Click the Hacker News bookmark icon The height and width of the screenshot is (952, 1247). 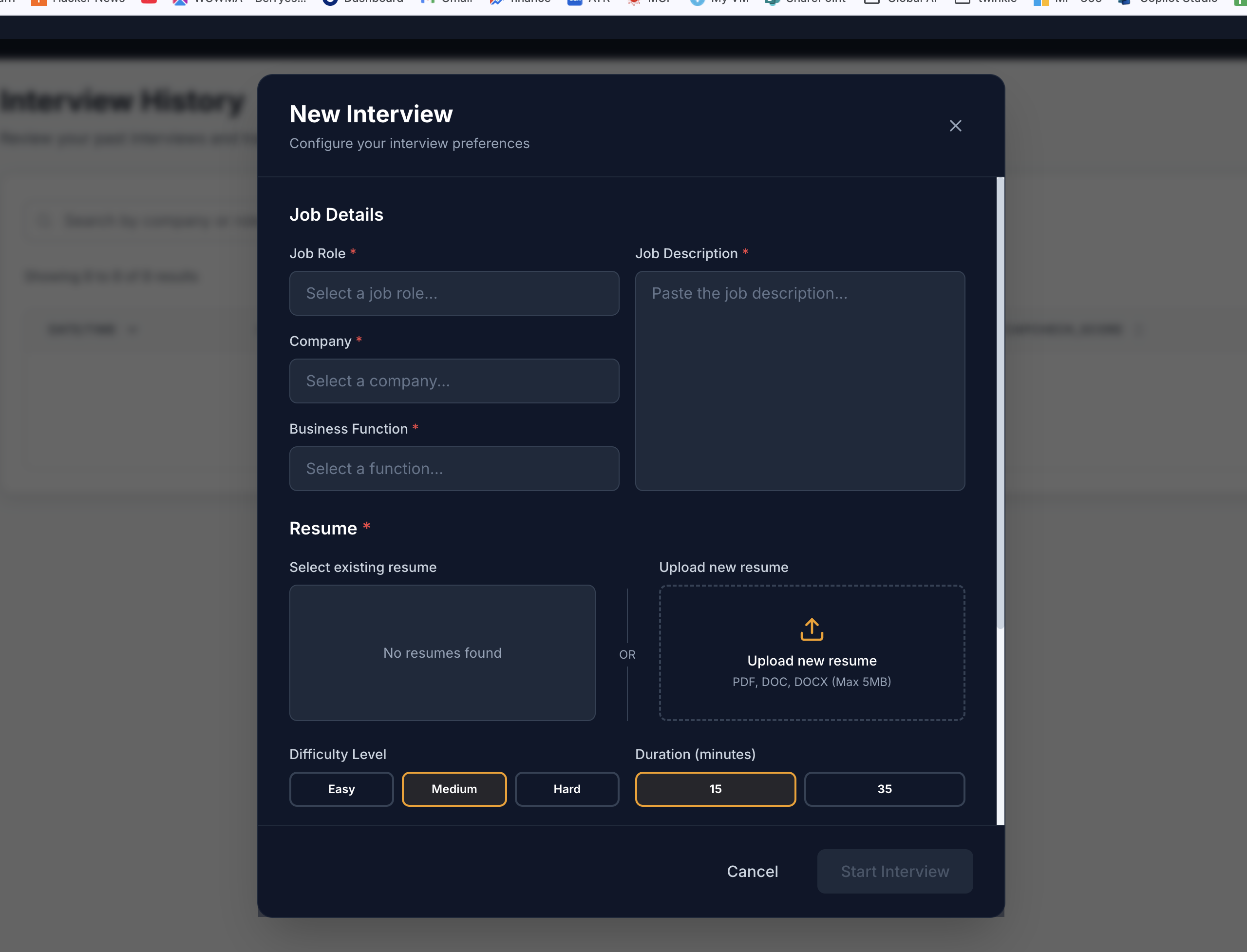[x=38, y=2]
